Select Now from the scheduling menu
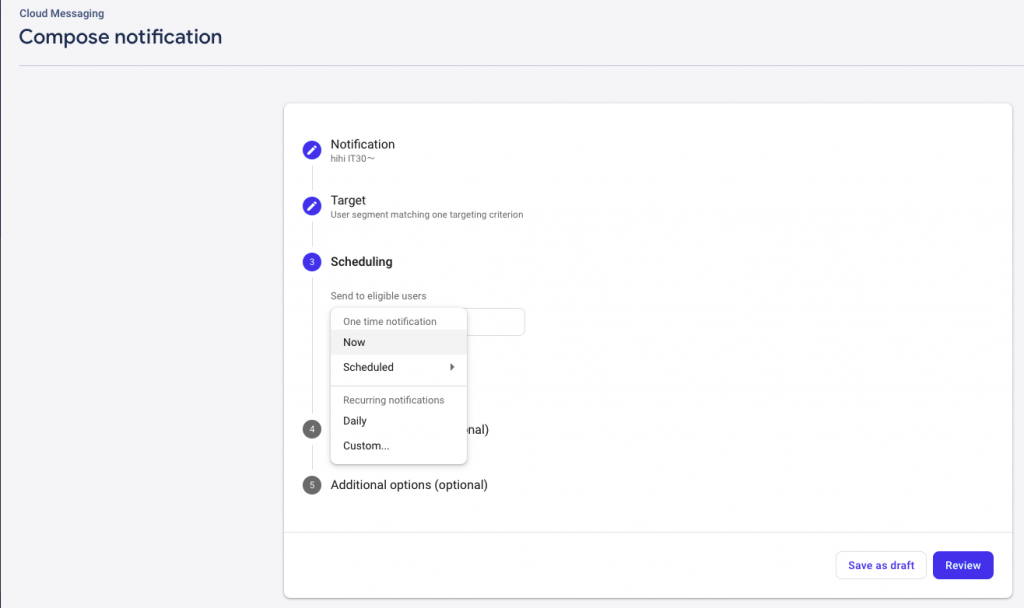Screen dimensions: 1024x608 coord(355,342)
